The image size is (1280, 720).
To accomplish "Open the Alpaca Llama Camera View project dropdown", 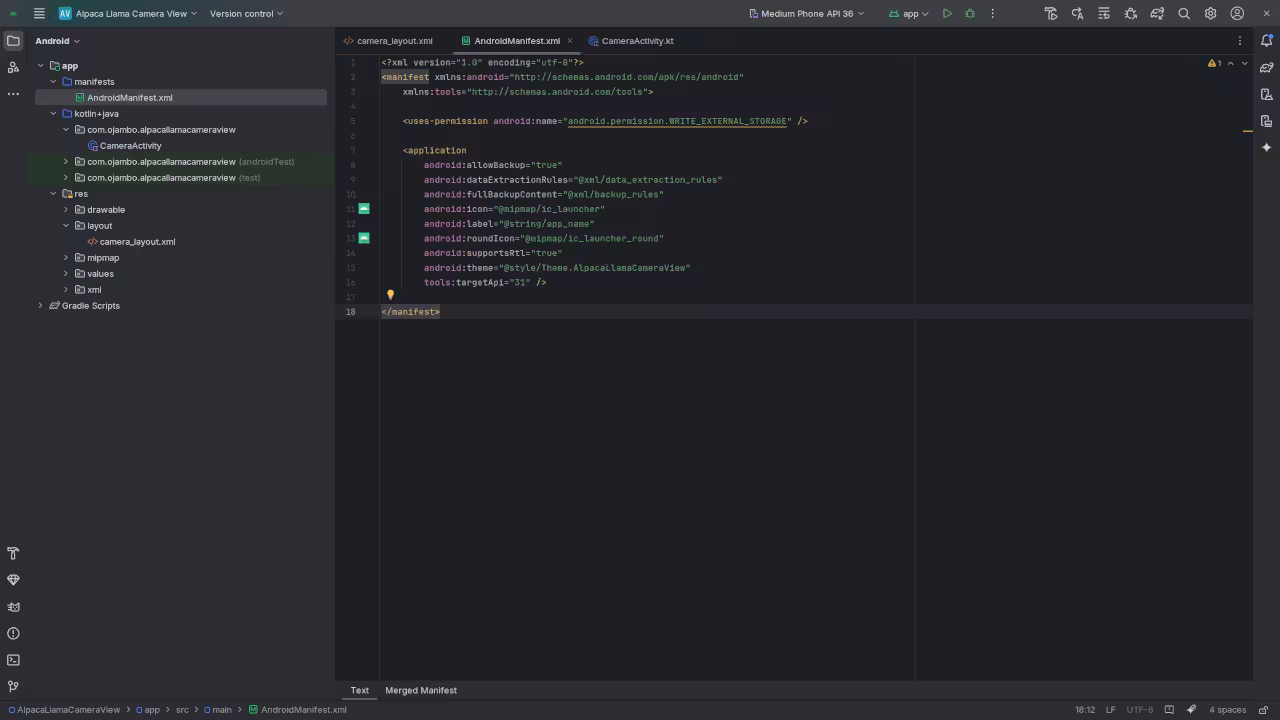I will click(x=127, y=14).
